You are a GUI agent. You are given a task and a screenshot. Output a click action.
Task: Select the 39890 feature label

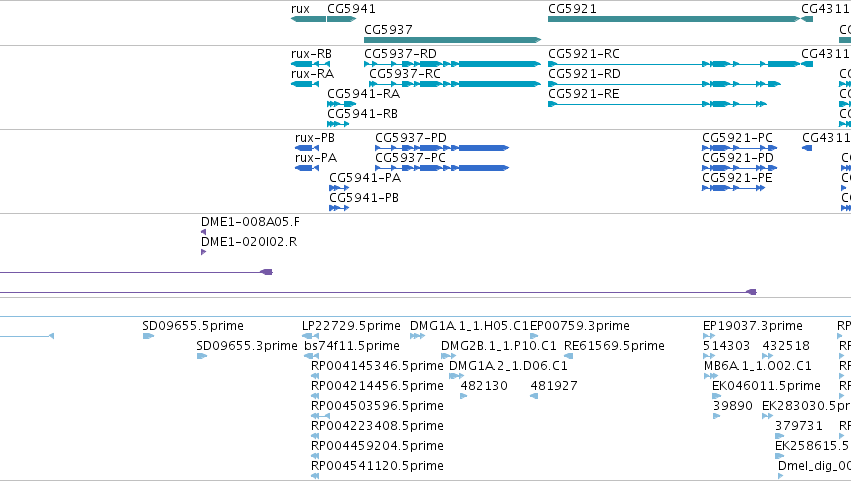[733, 406]
